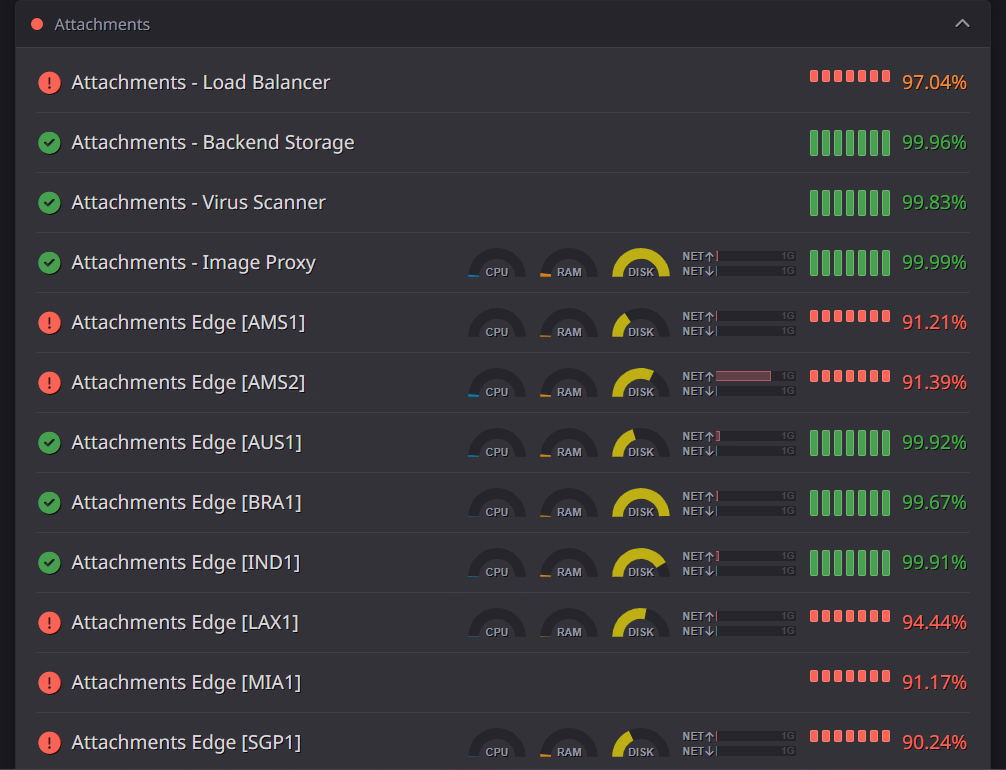Viewport: 1006px width, 770px height.
Task: Click the red alert icon for Load Balancer
Action: click(x=49, y=83)
